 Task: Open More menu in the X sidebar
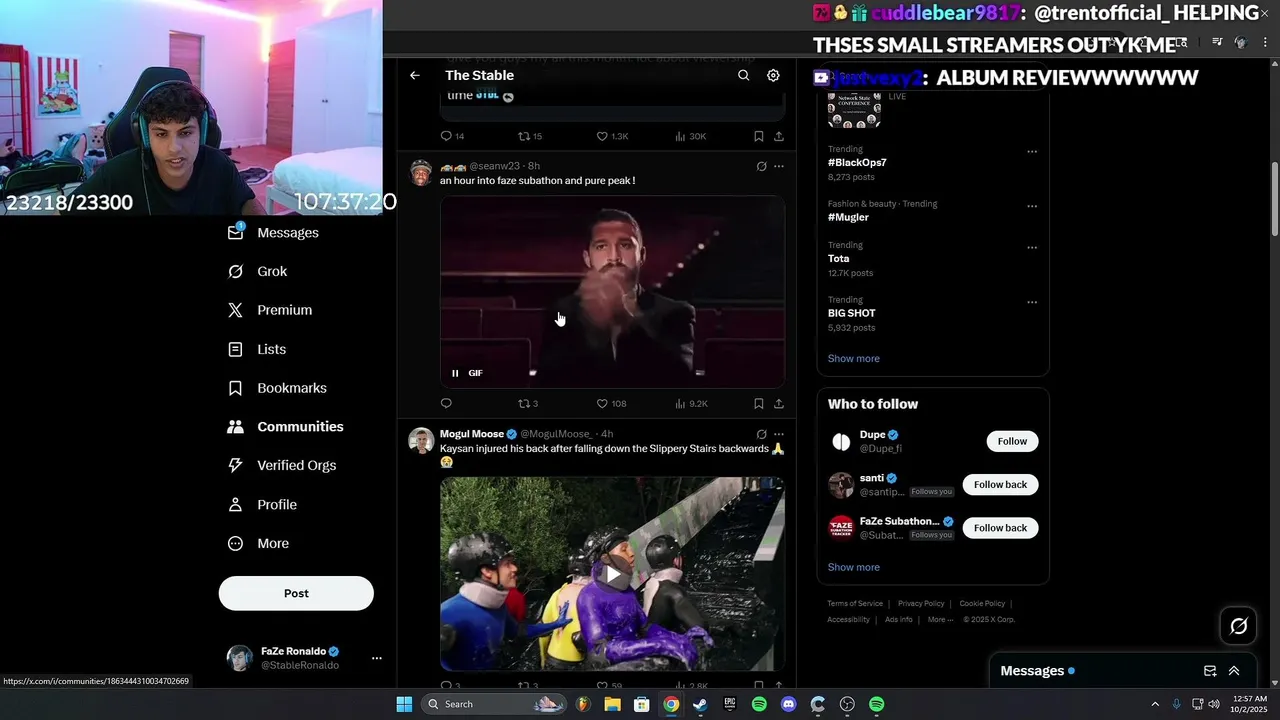[258, 544]
